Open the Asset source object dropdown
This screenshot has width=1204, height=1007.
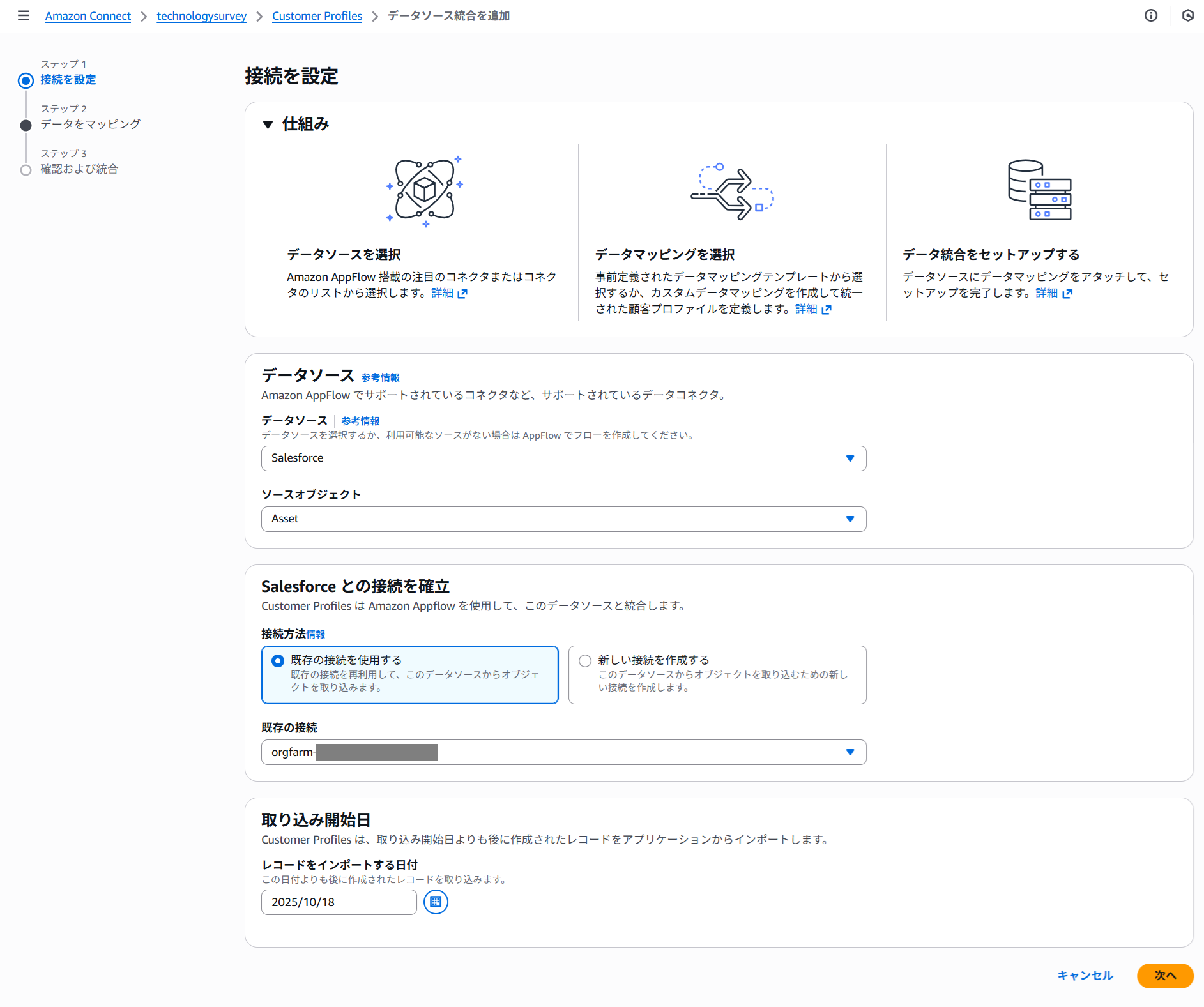[x=563, y=519]
